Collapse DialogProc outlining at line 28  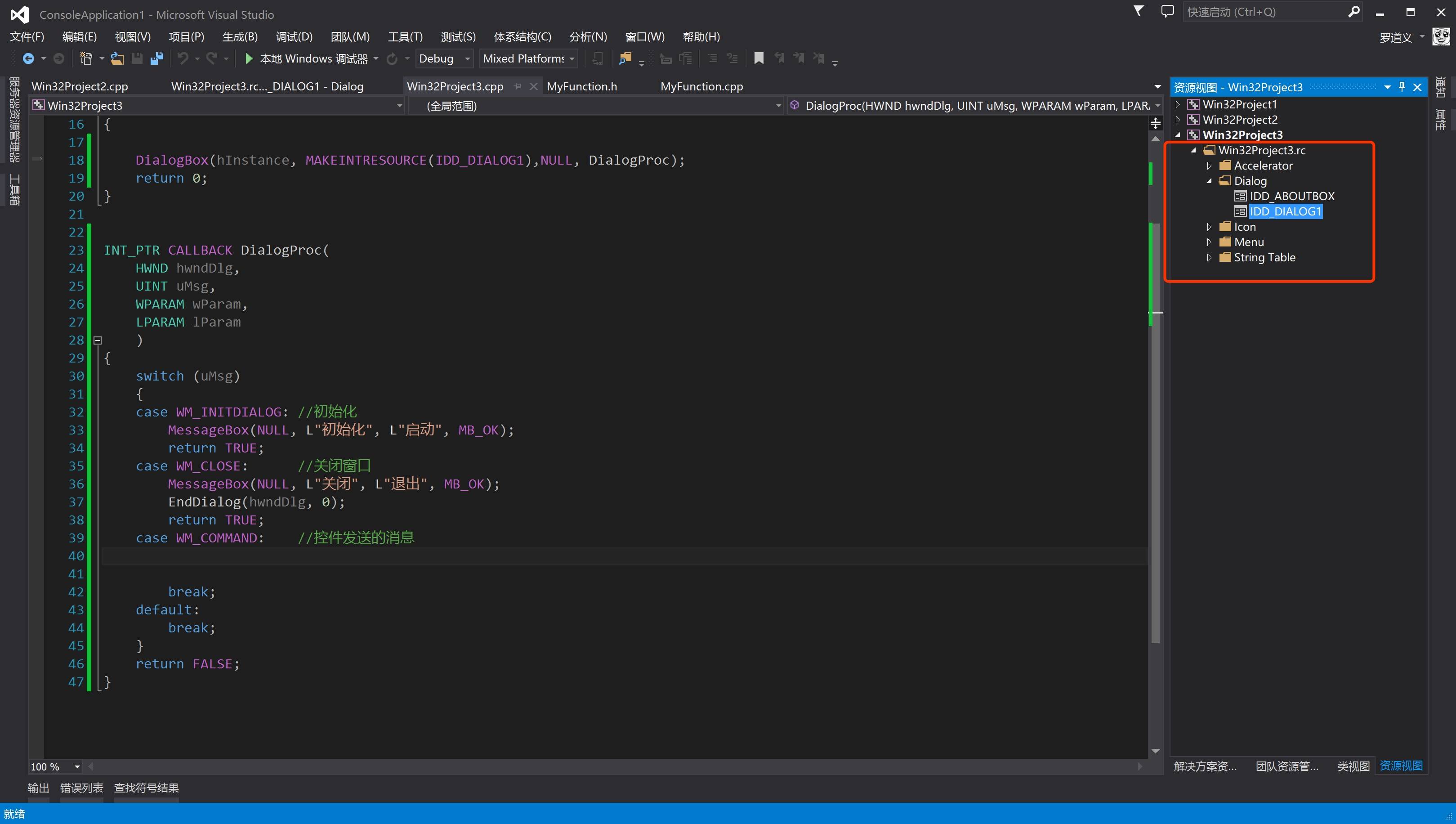pos(97,340)
